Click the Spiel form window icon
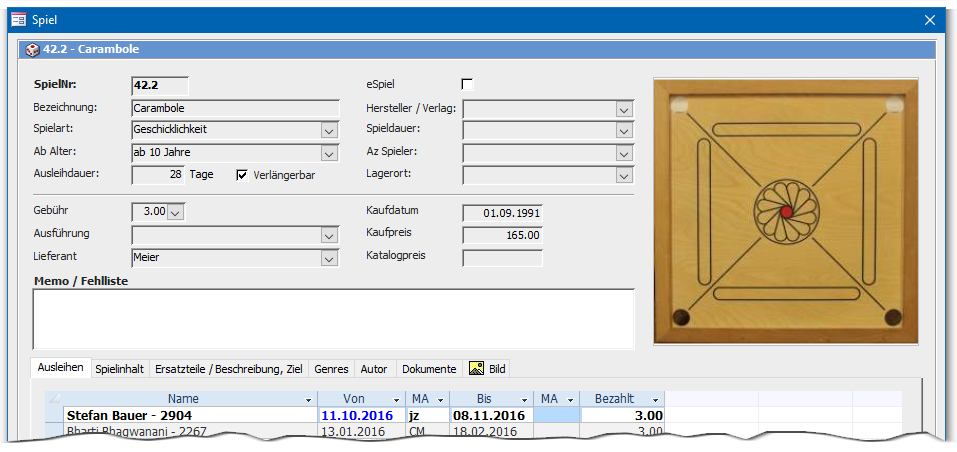 click(19, 20)
